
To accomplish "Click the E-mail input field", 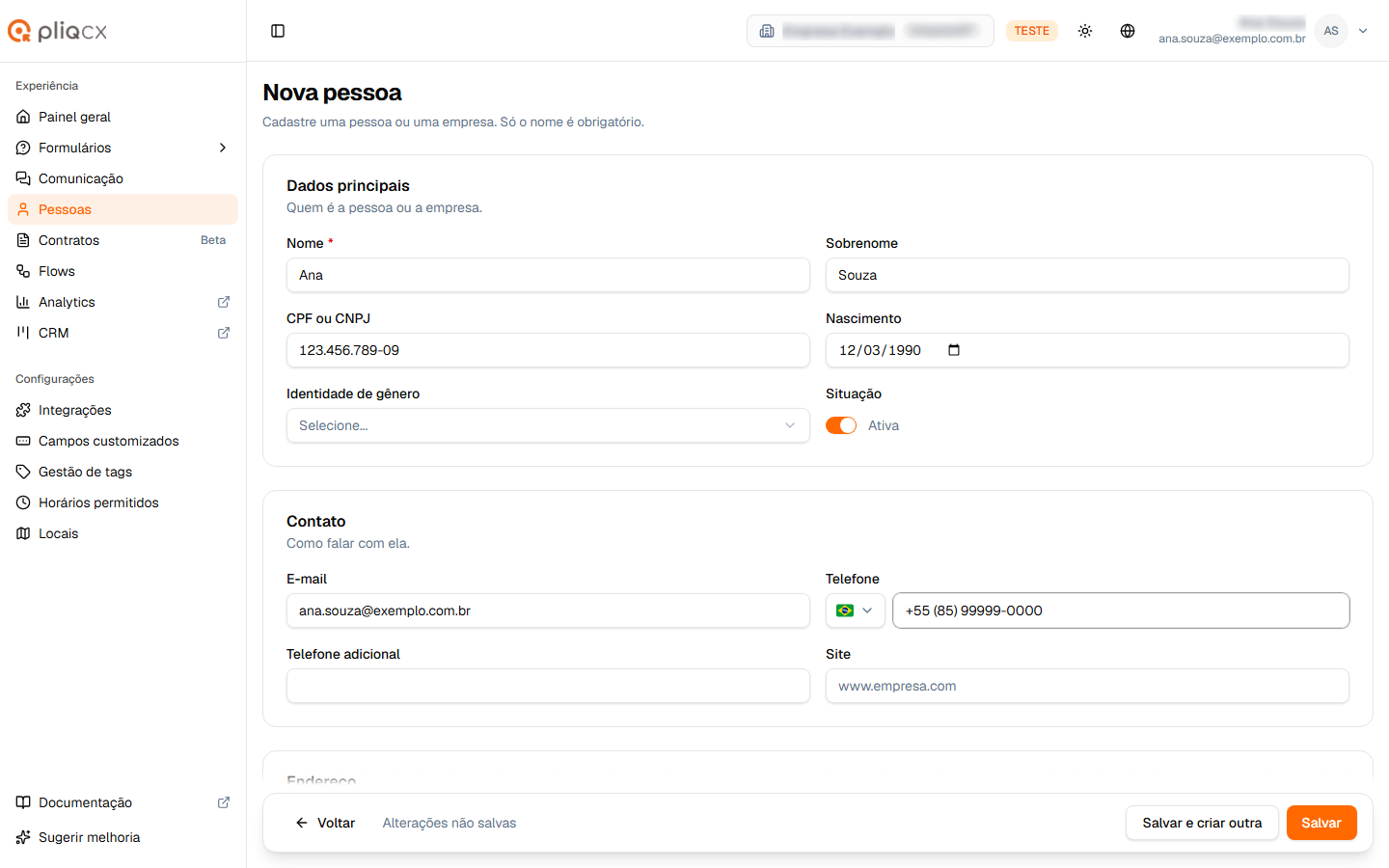I will coord(548,610).
